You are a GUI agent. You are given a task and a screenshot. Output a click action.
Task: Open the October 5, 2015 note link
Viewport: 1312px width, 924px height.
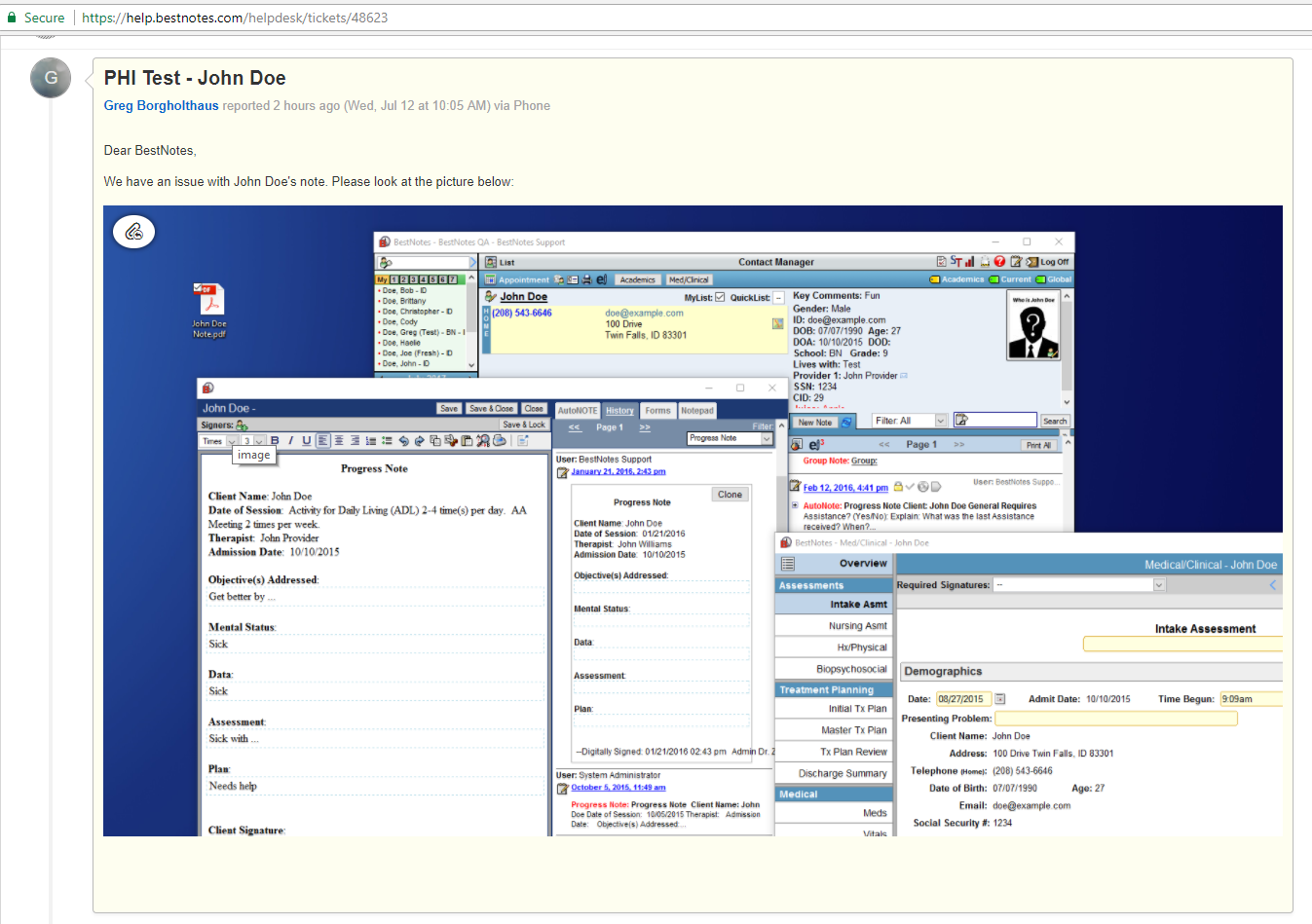coord(619,788)
